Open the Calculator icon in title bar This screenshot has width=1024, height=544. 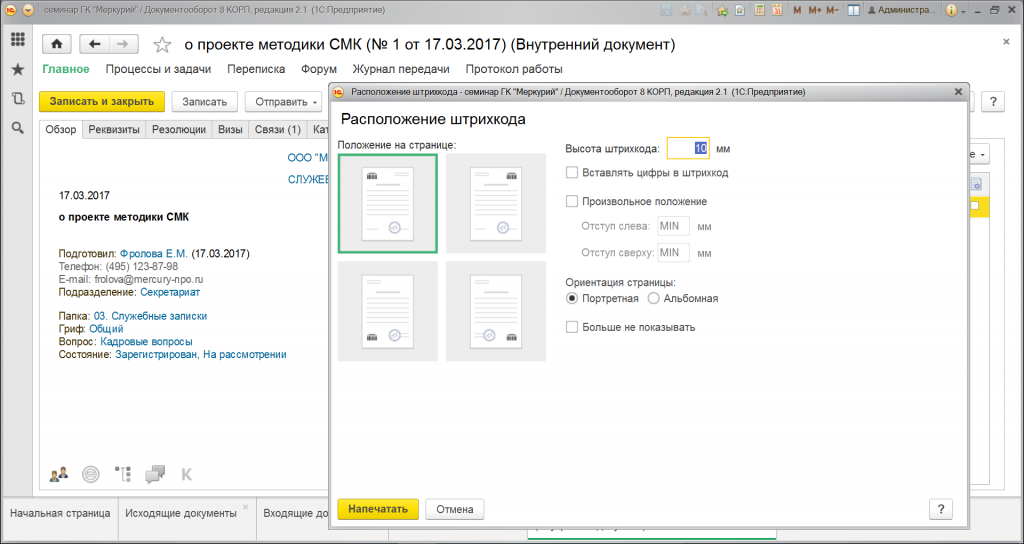tap(759, 10)
